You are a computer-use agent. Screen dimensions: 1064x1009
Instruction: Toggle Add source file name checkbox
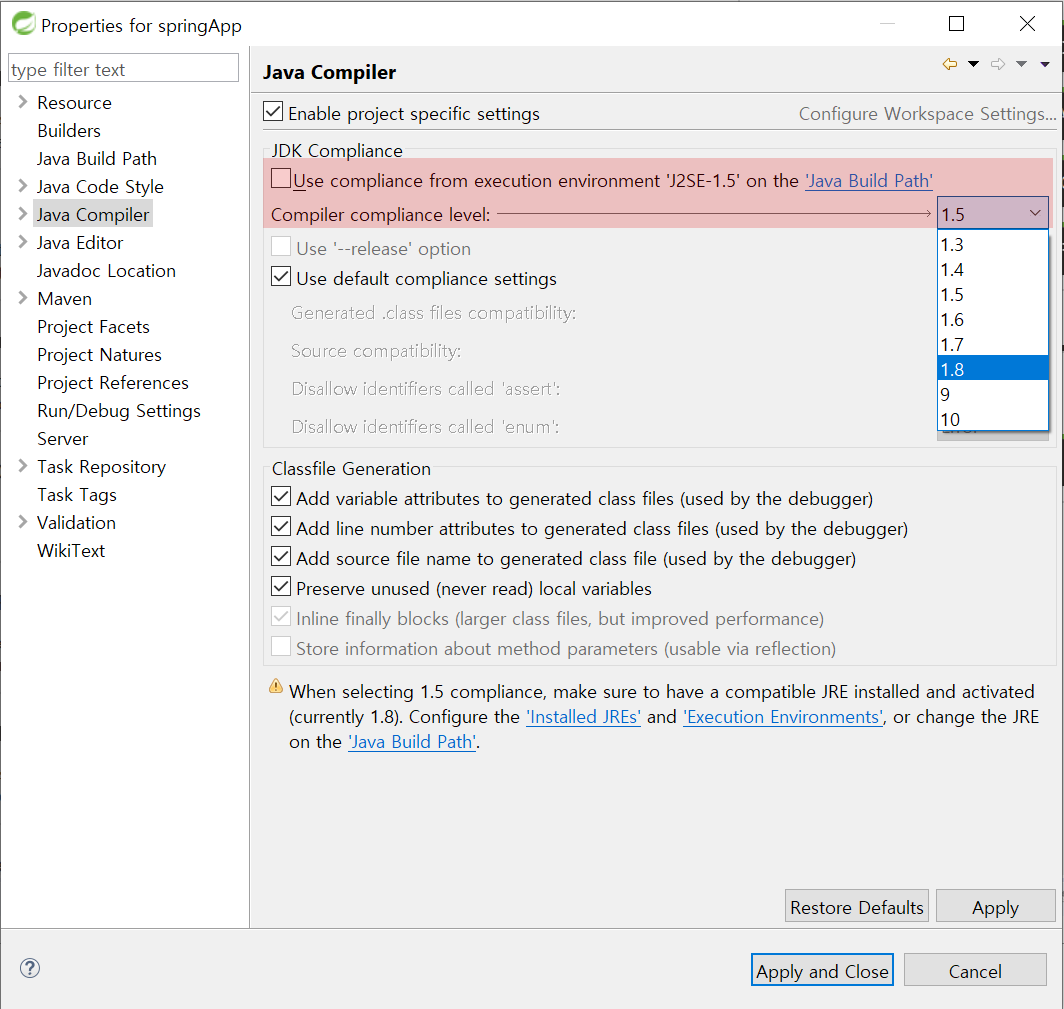[x=281, y=556]
